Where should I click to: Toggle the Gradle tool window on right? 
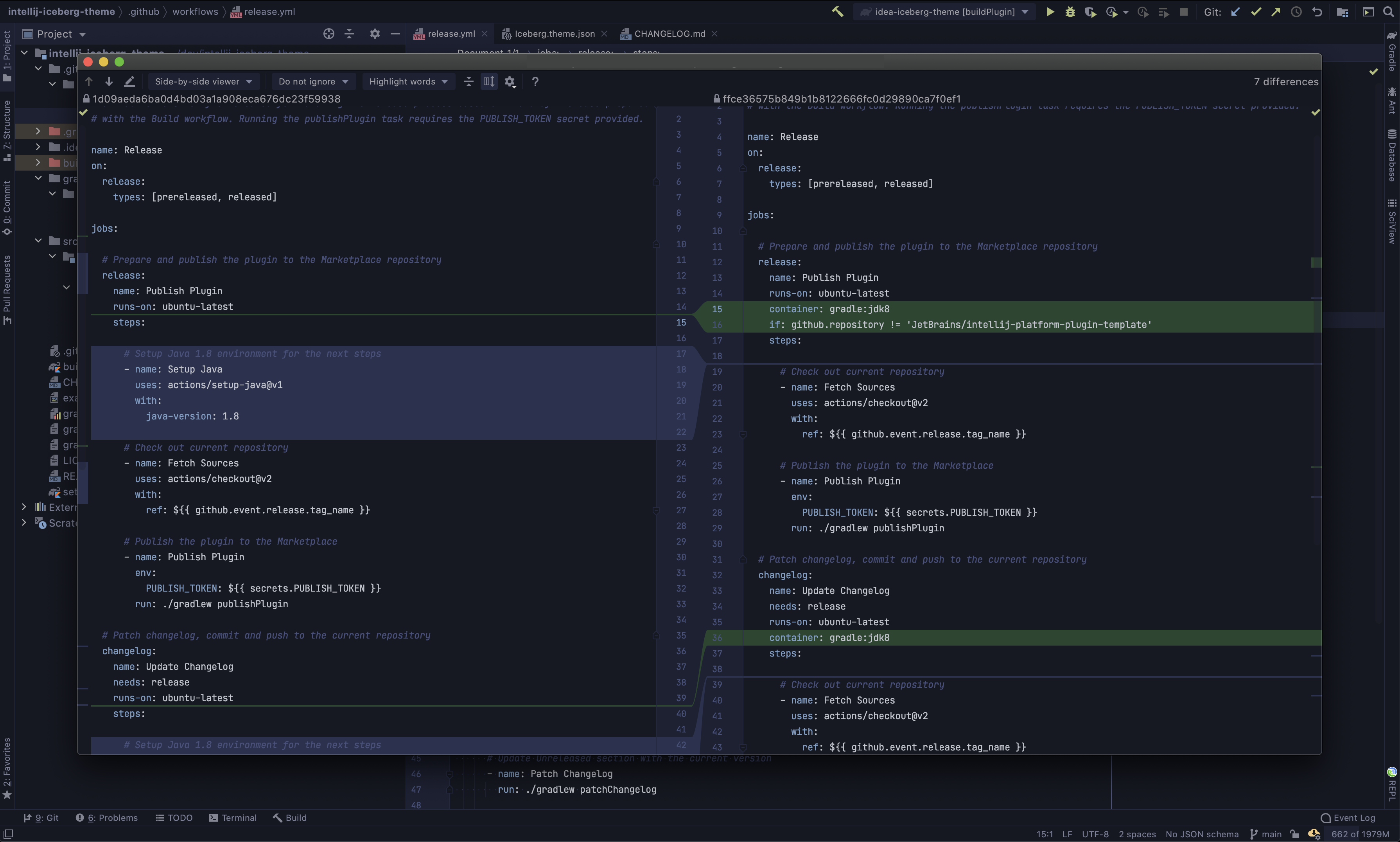[x=1392, y=51]
